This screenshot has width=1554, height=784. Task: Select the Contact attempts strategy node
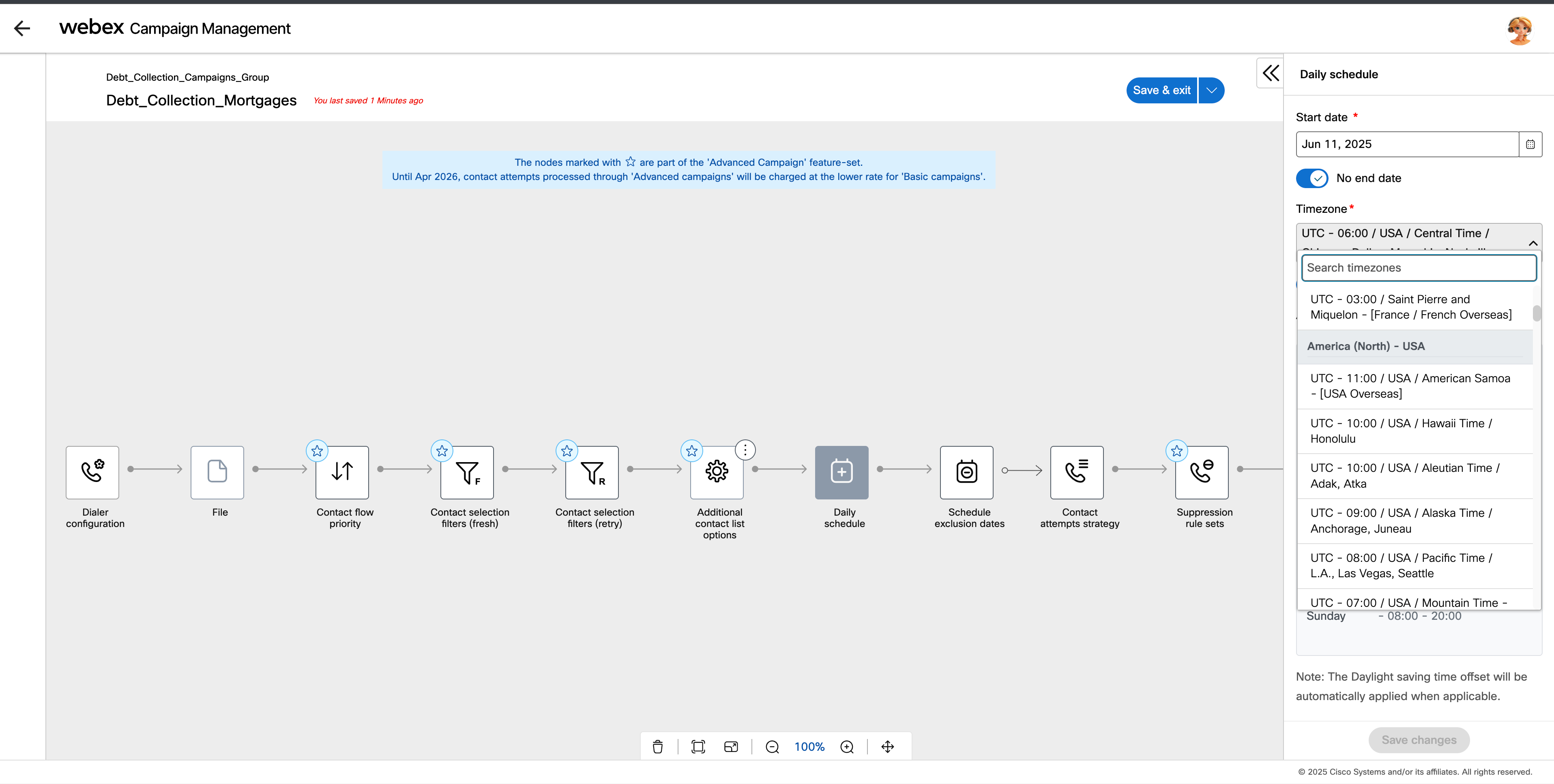1077,471
